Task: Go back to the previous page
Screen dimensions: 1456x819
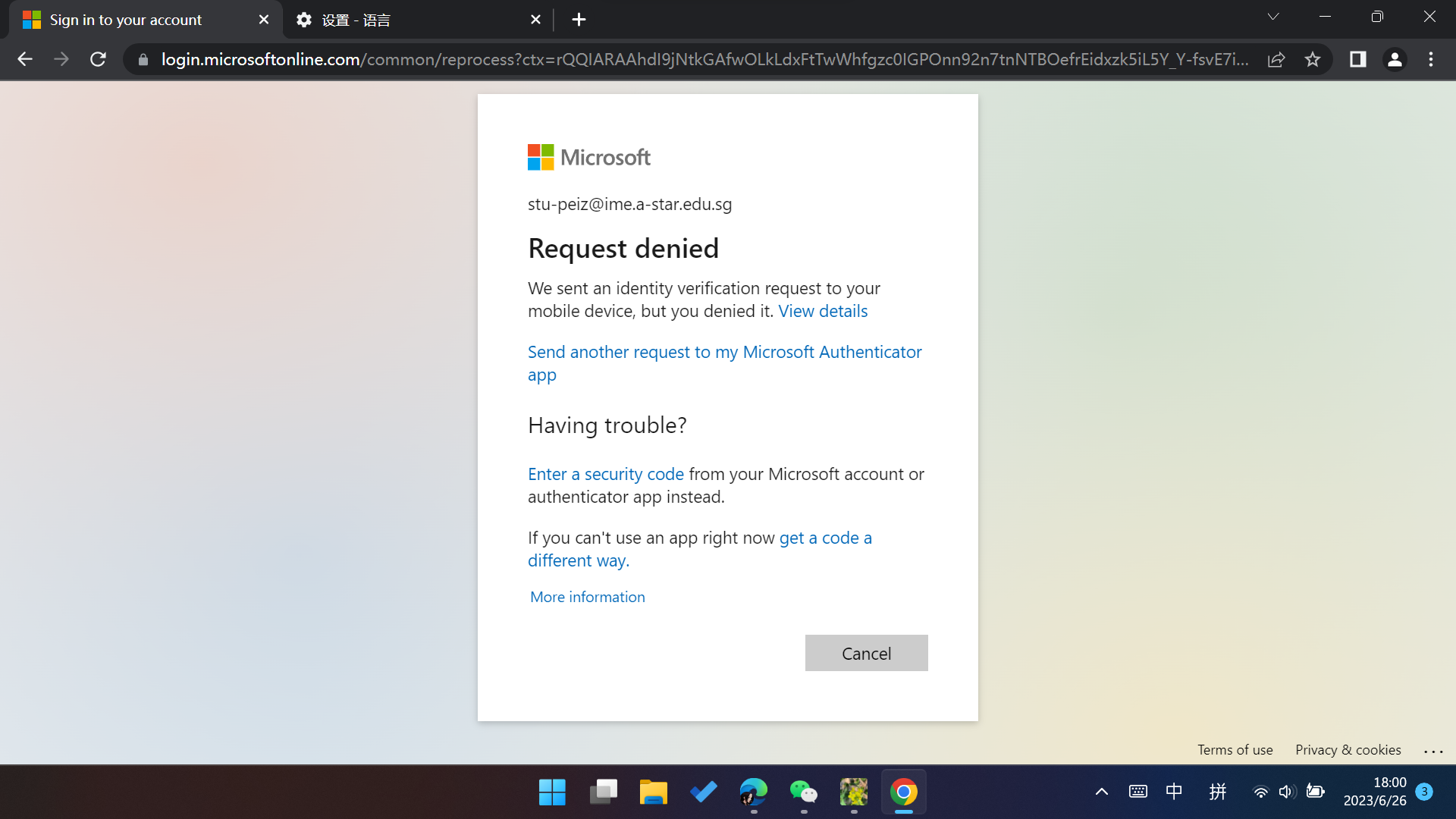Action: tap(25, 59)
